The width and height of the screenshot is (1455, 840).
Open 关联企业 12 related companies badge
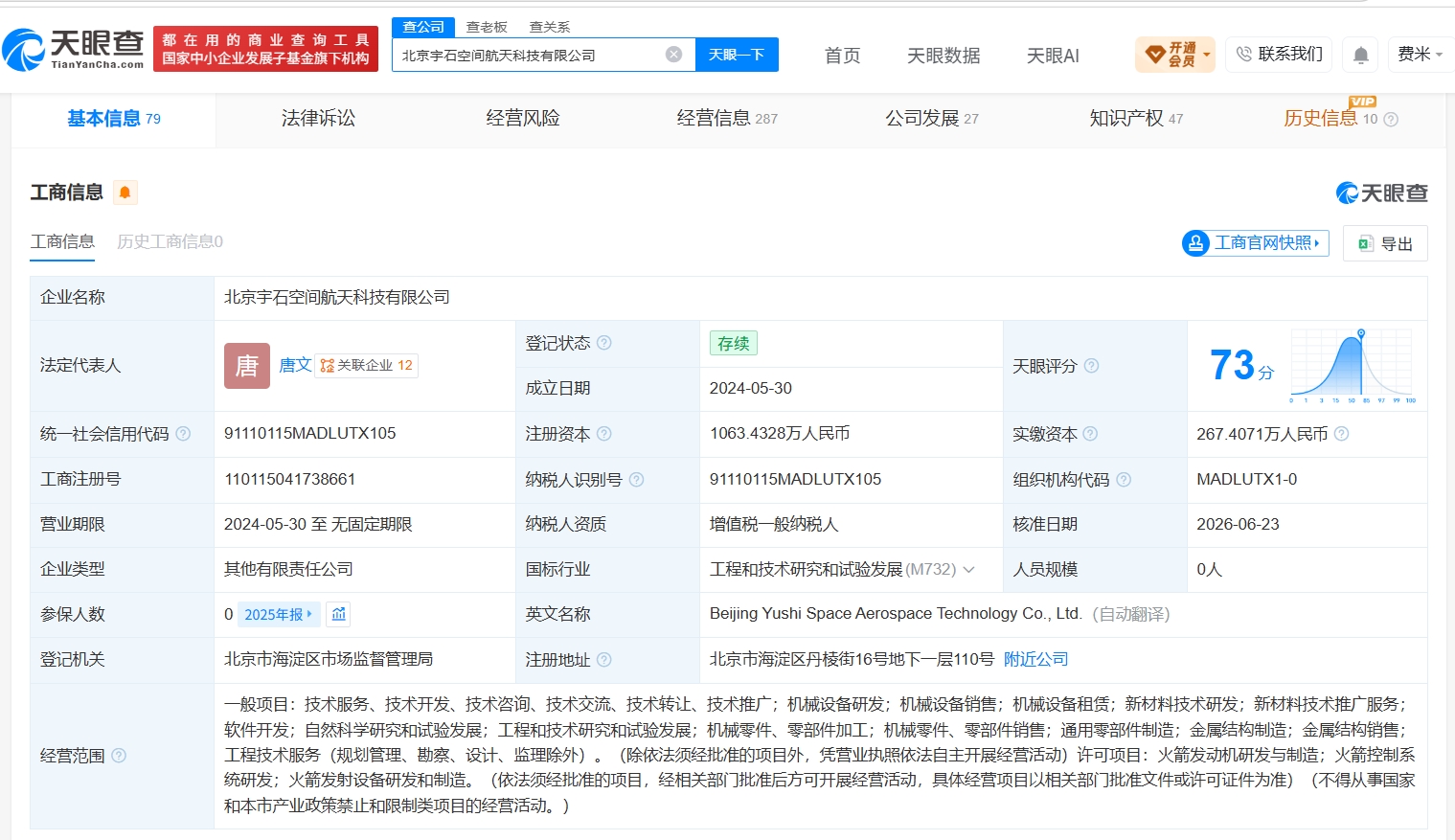pos(366,365)
